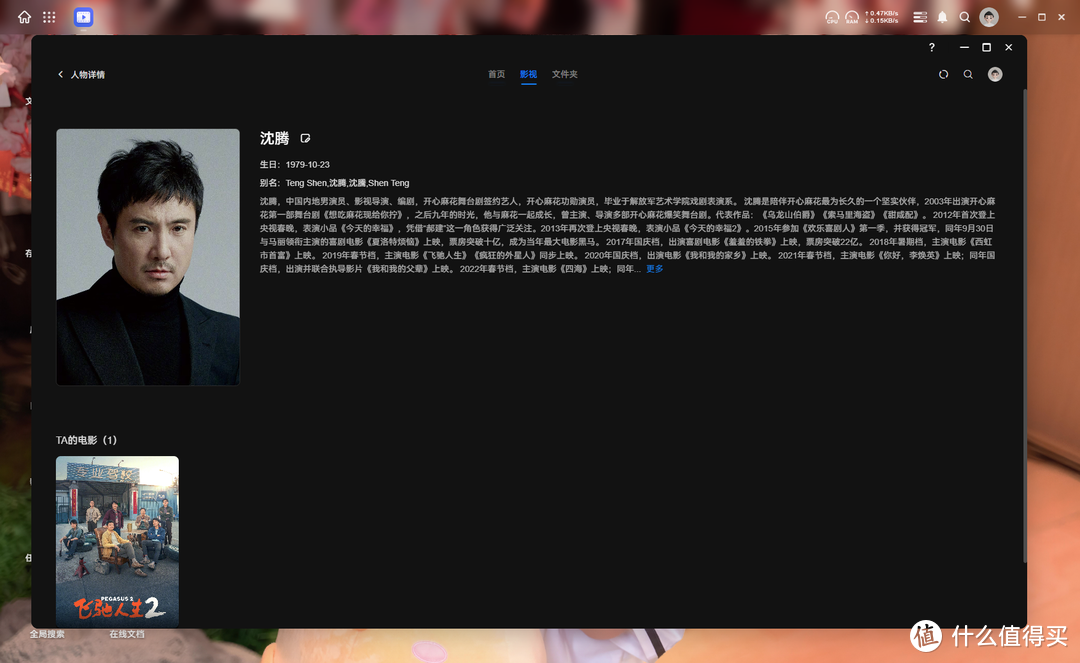Edit 沈腾's profile info icon
Image resolution: width=1080 pixels, height=663 pixels.
305,138
